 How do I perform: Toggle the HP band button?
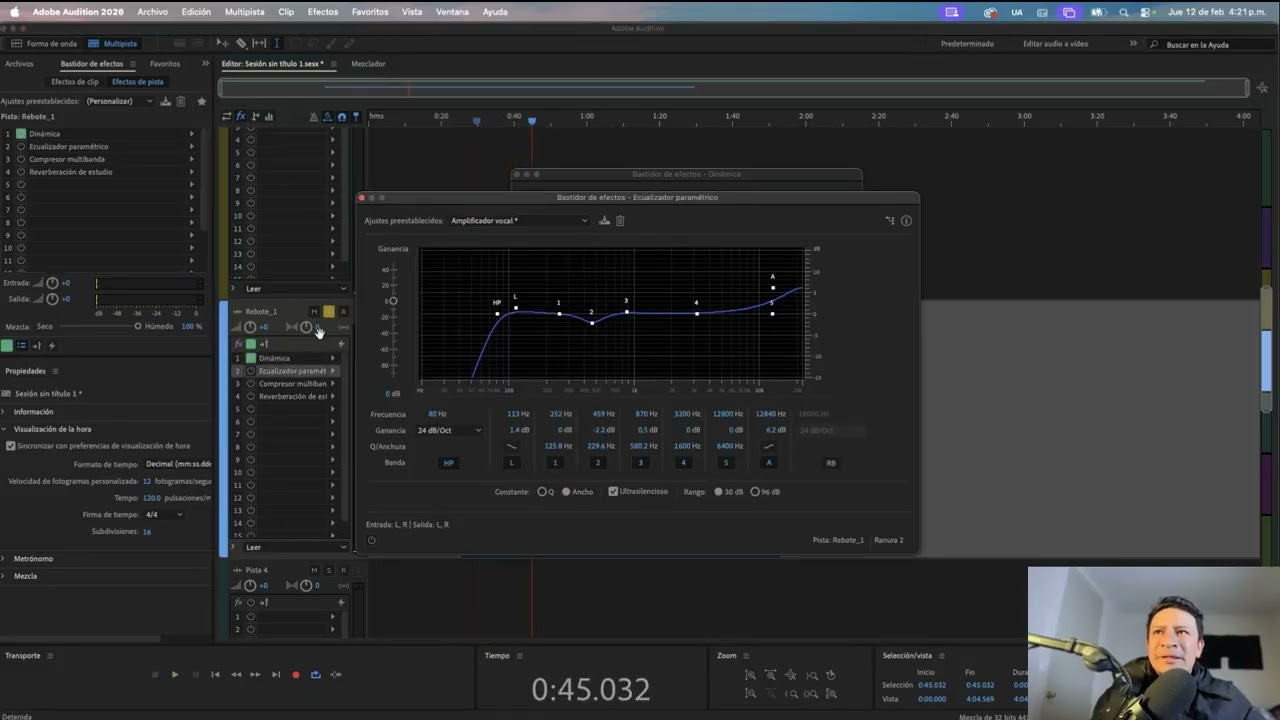(448, 463)
